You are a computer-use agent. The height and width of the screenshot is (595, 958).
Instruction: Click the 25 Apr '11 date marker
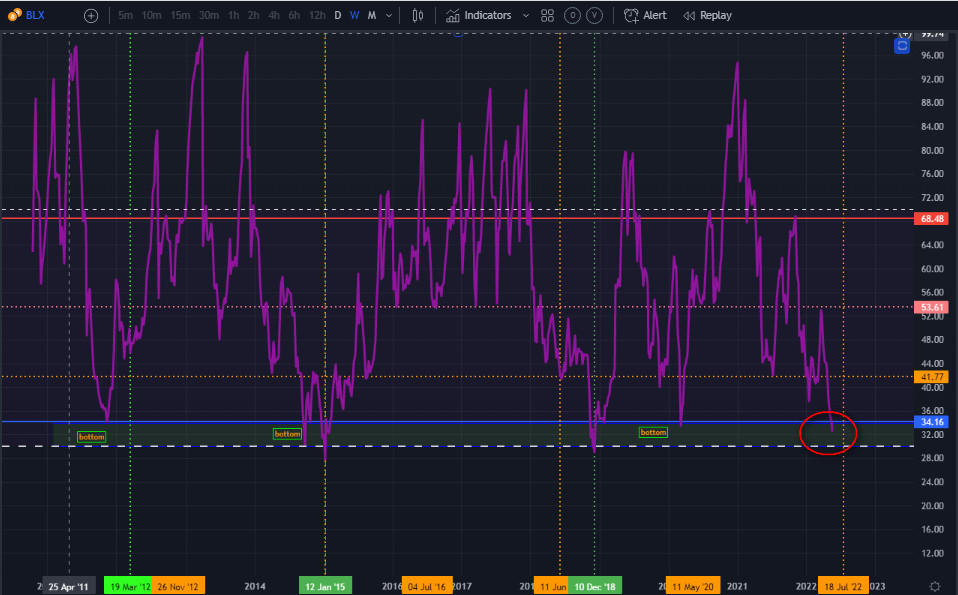click(x=68, y=586)
